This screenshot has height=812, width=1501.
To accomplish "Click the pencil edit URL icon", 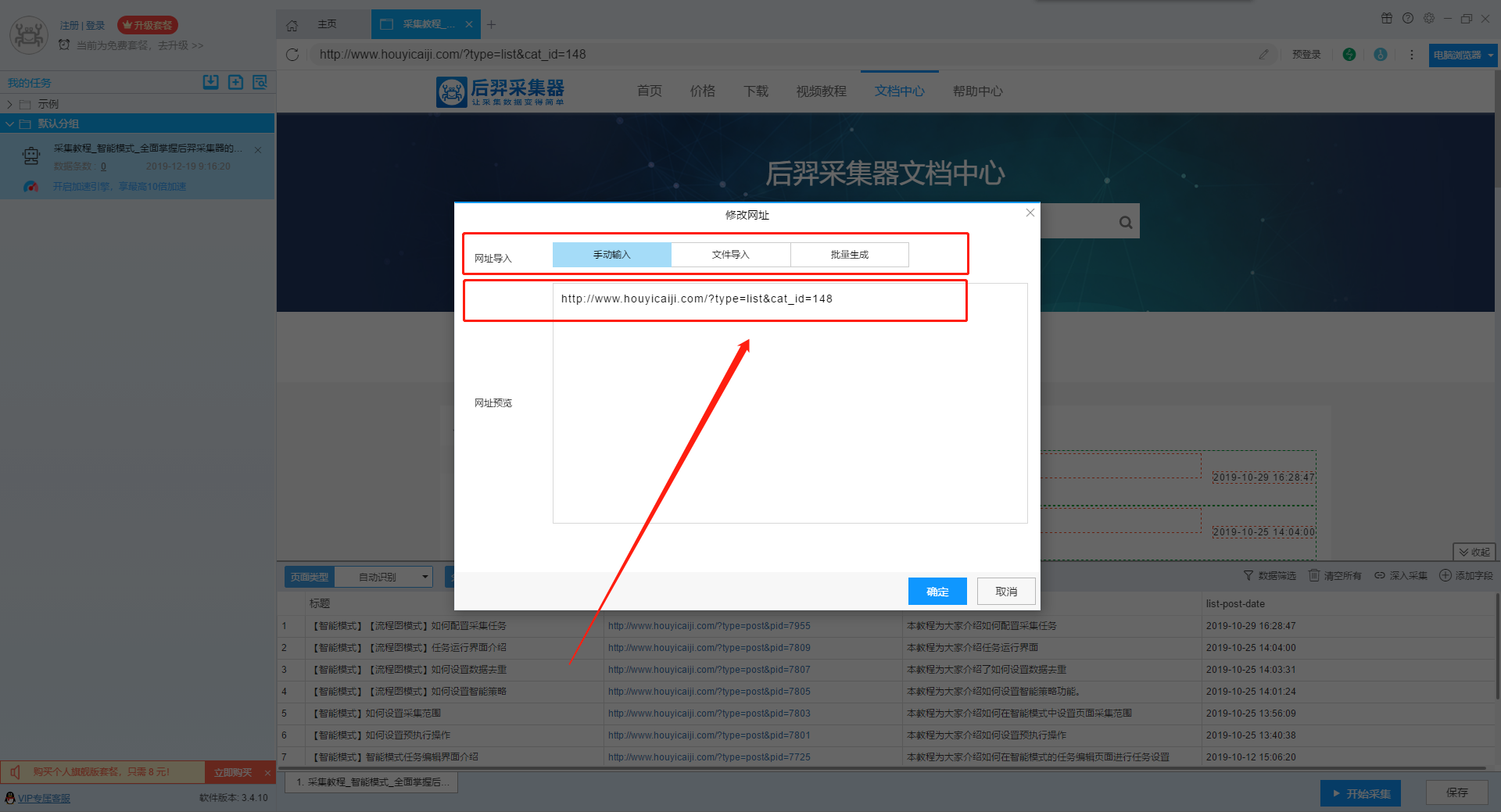I will [1263, 55].
